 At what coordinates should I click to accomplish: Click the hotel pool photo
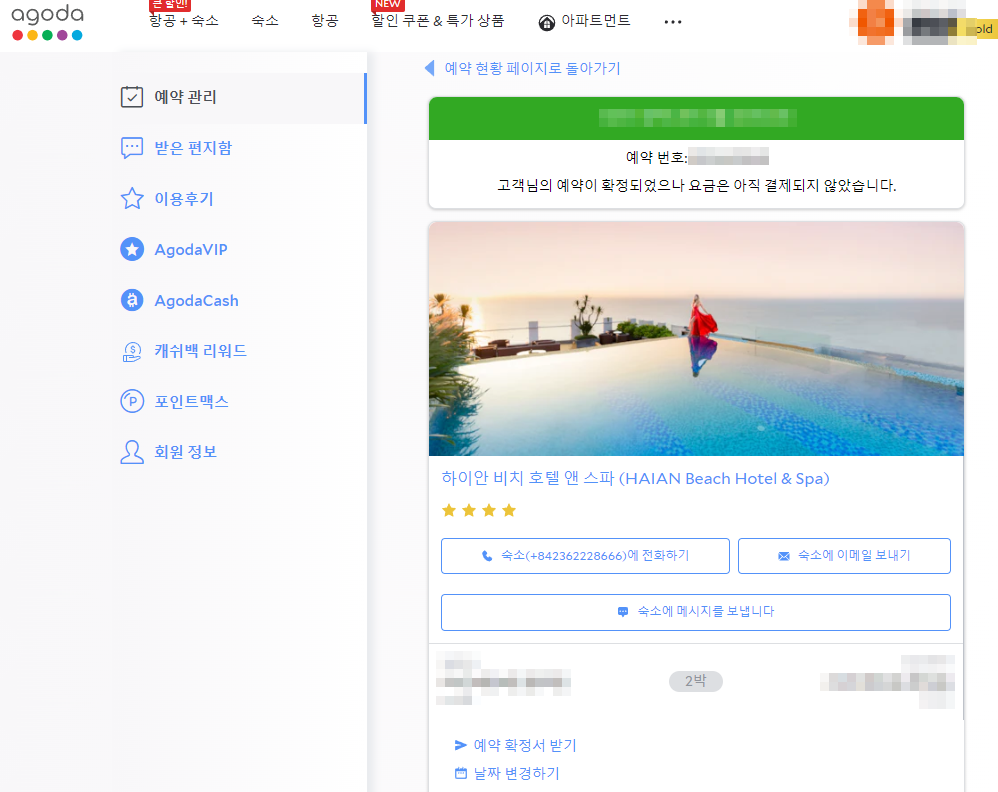(x=696, y=338)
